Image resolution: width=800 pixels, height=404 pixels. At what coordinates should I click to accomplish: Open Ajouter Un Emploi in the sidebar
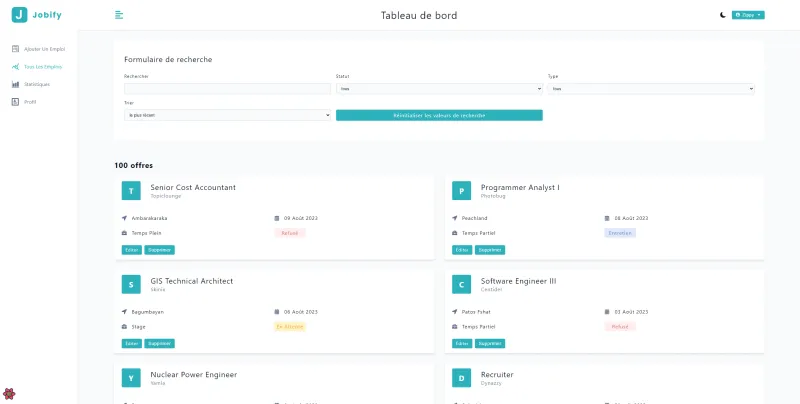coord(42,48)
